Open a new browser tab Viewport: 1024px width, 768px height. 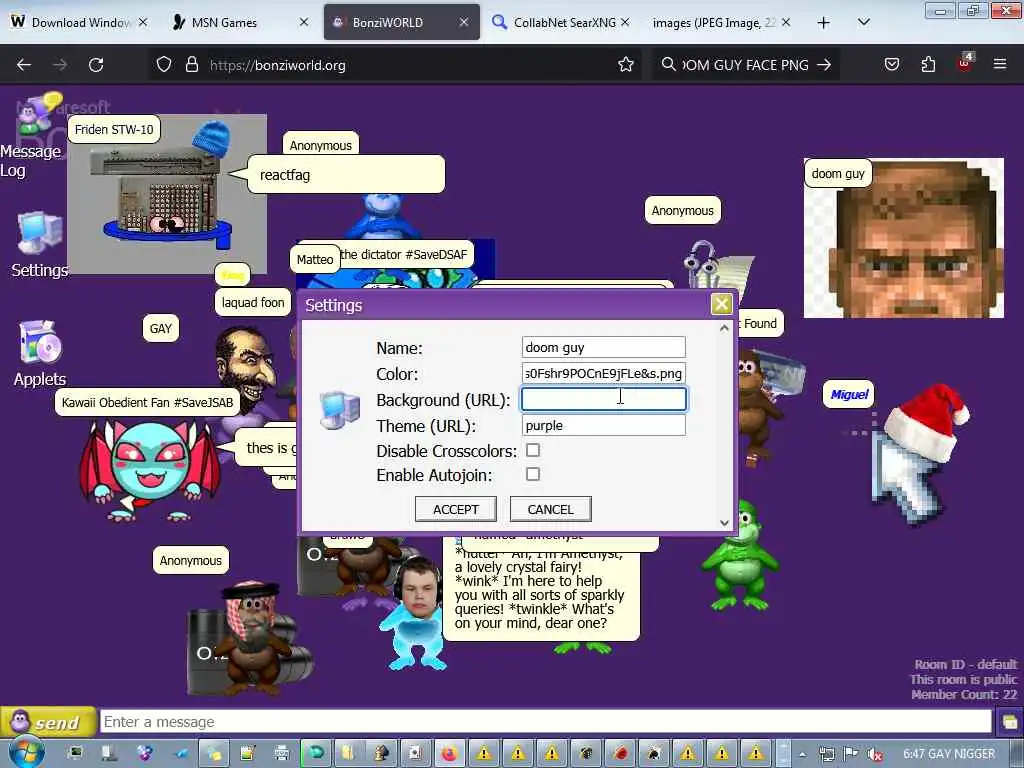pos(824,23)
